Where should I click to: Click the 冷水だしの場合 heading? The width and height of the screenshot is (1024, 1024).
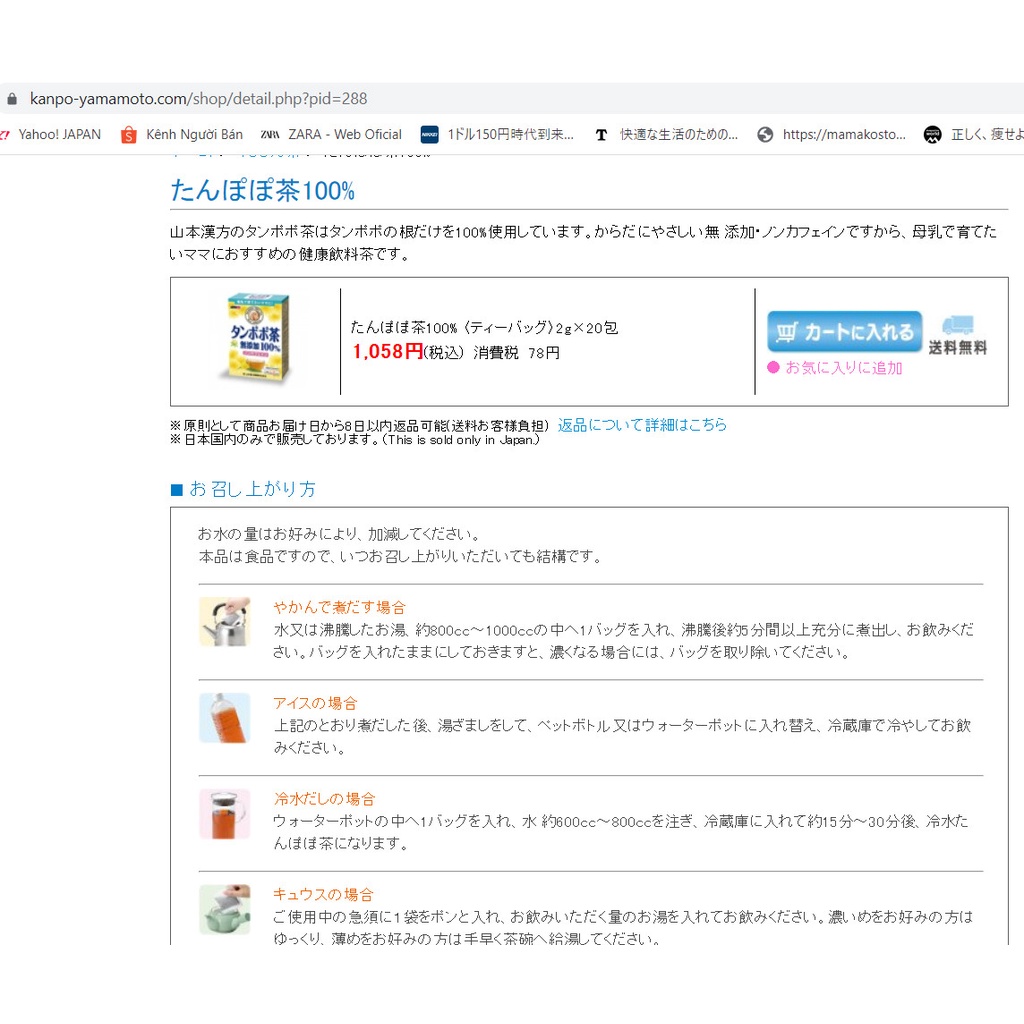point(325,799)
